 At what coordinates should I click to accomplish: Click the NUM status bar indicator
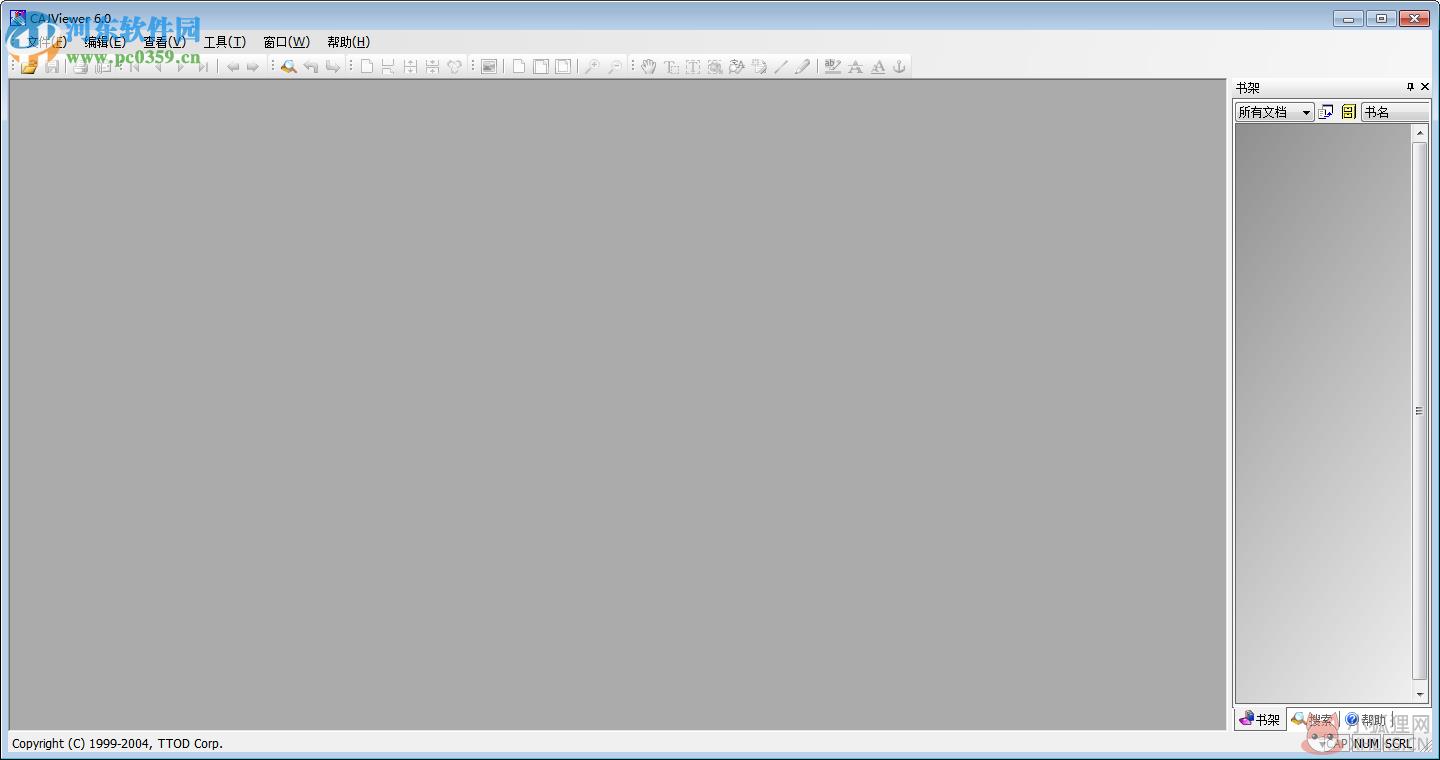(1366, 743)
